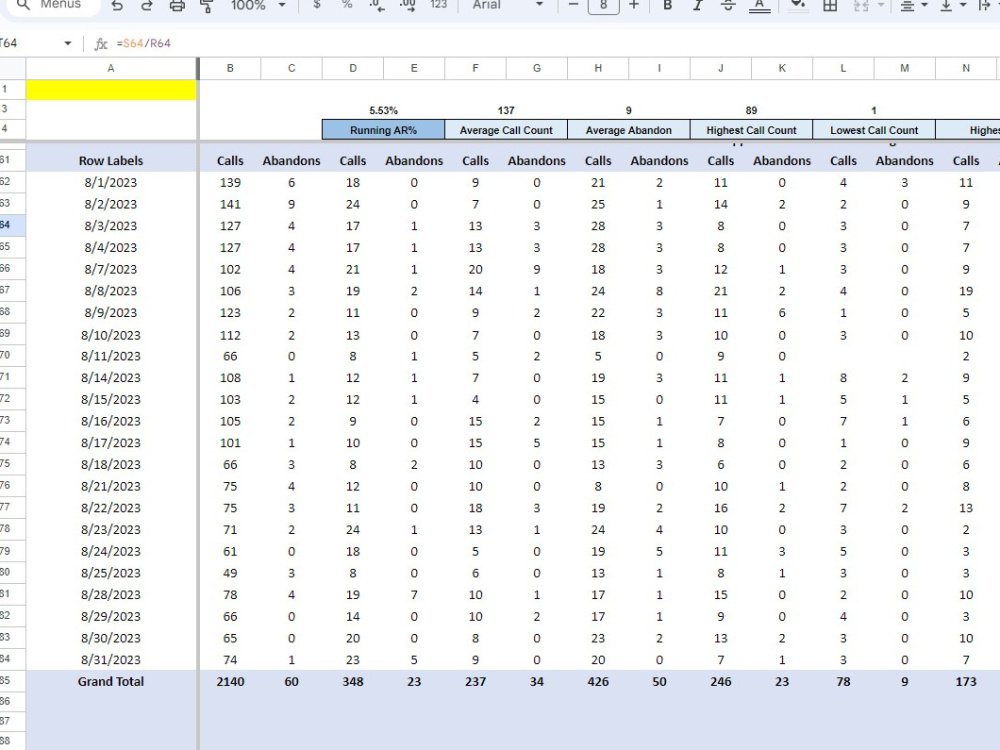Click the Highest Call Count header cell
This screenshot has width=1000, height=750.
point(751,130)
